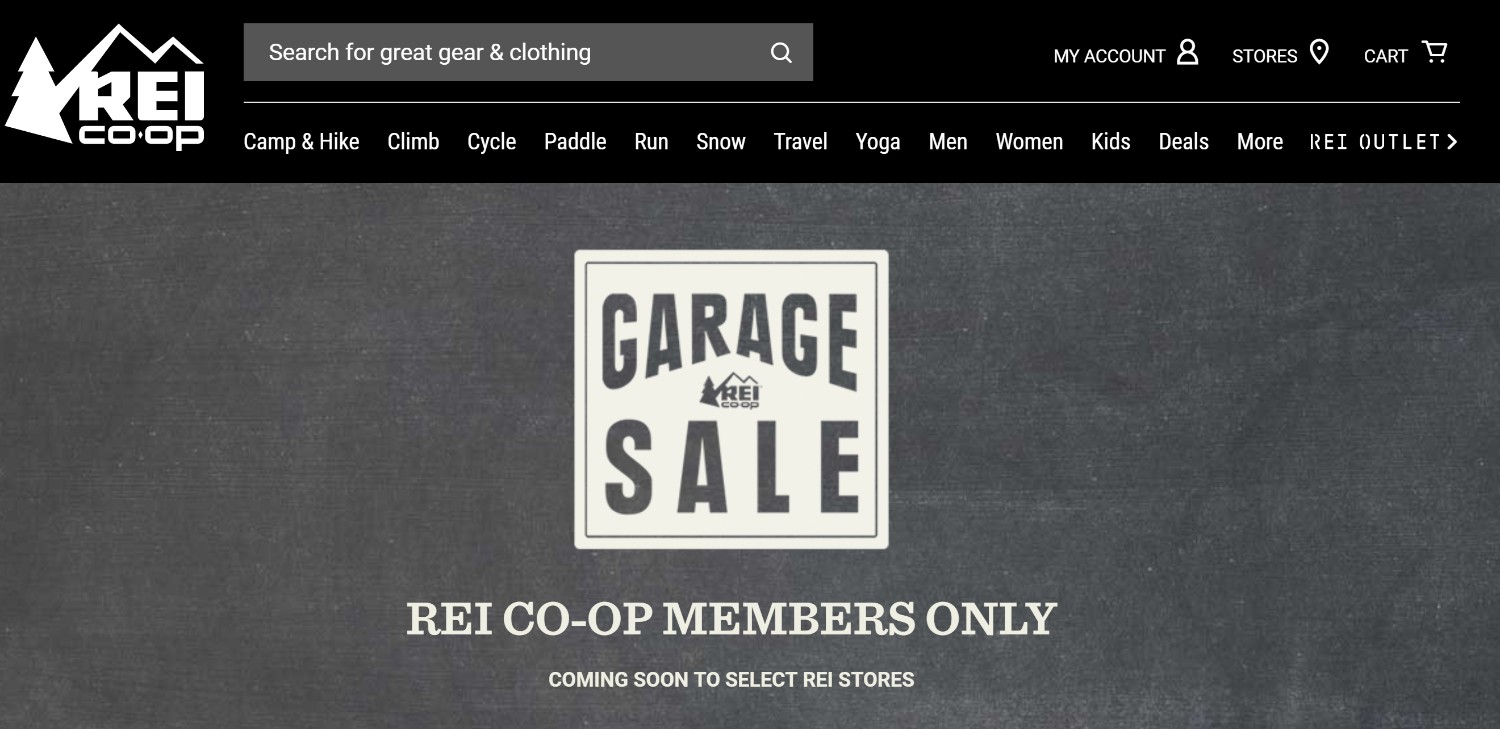This screenshot has height=729, width=1500.
Task: Select the Cycle menu item
Action: point(491,142)
